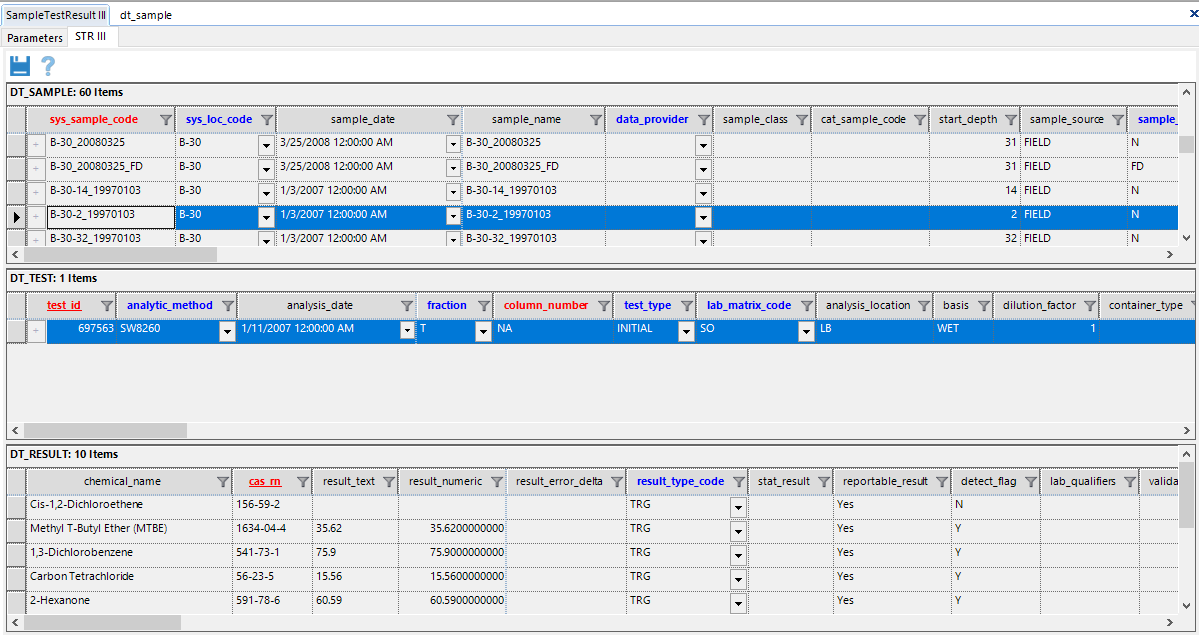
Task: Open filter for analytic_method column
Action: pos(227,306)
